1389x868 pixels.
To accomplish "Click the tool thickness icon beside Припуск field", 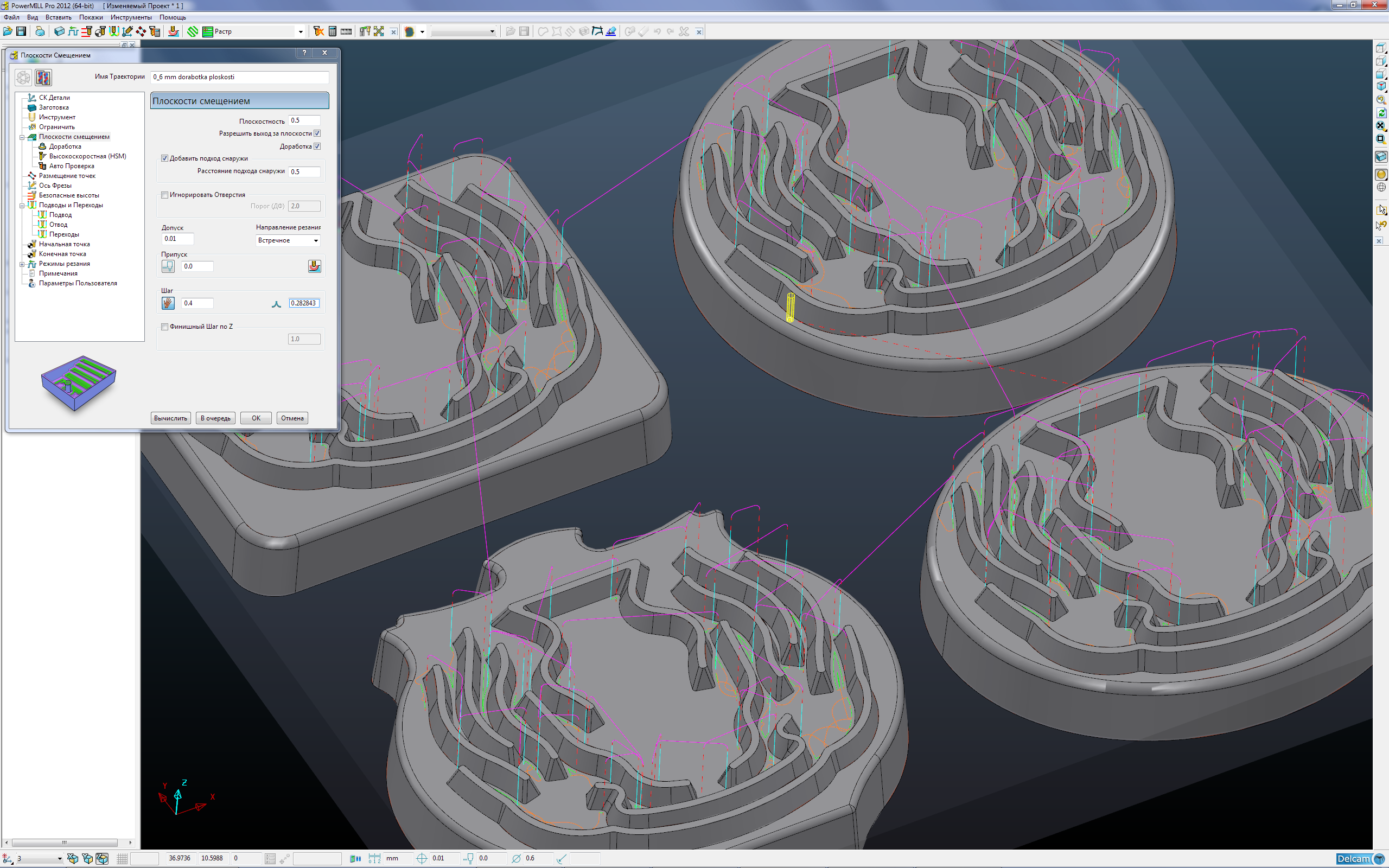I will (168, 266).
